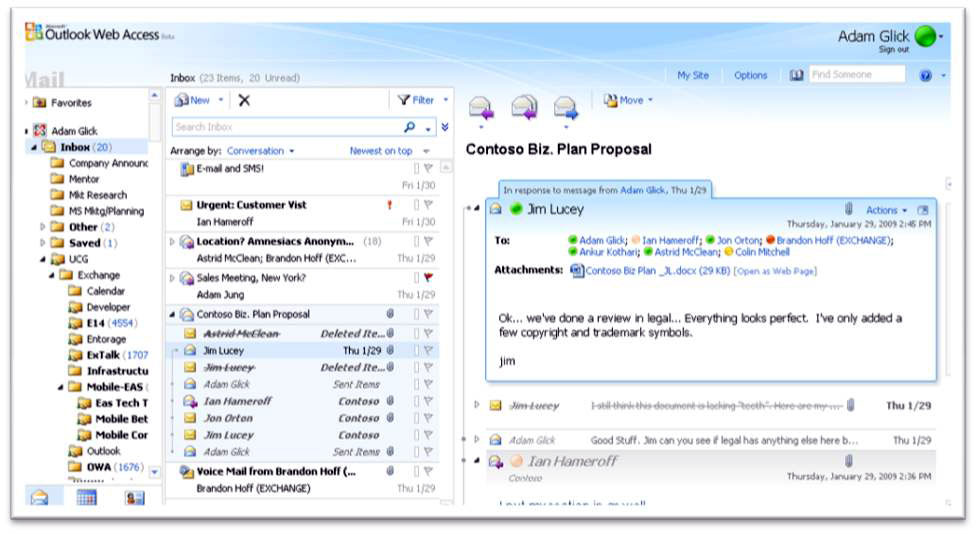This screenshot has height=534, width=977.
Task: Toggle the red flag on Sales Meeting, New York?
Action: (428, 277)
